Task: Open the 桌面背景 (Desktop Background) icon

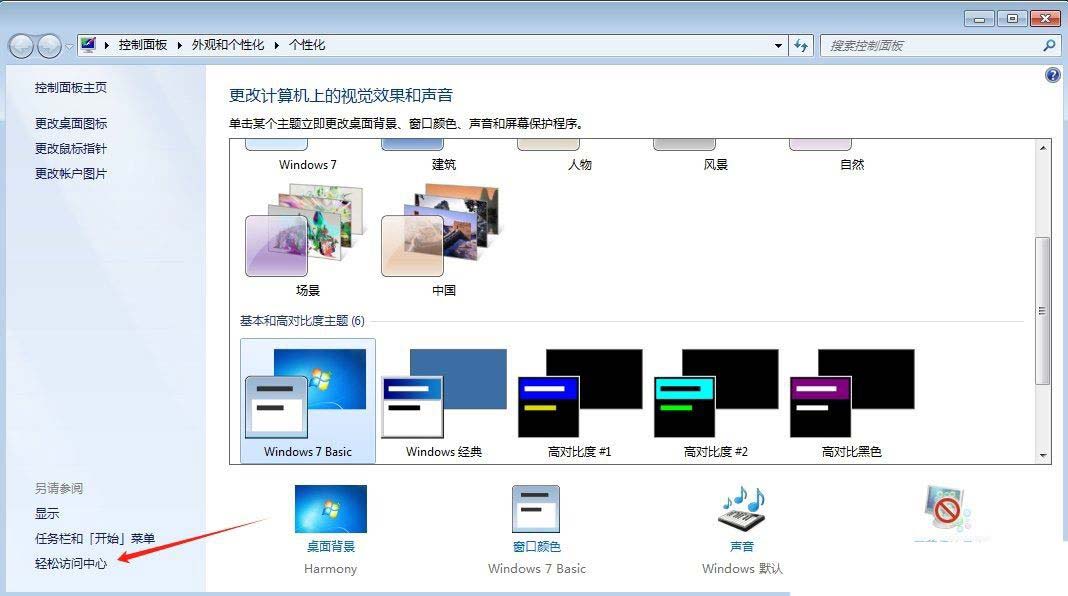Action: point(330,510)
